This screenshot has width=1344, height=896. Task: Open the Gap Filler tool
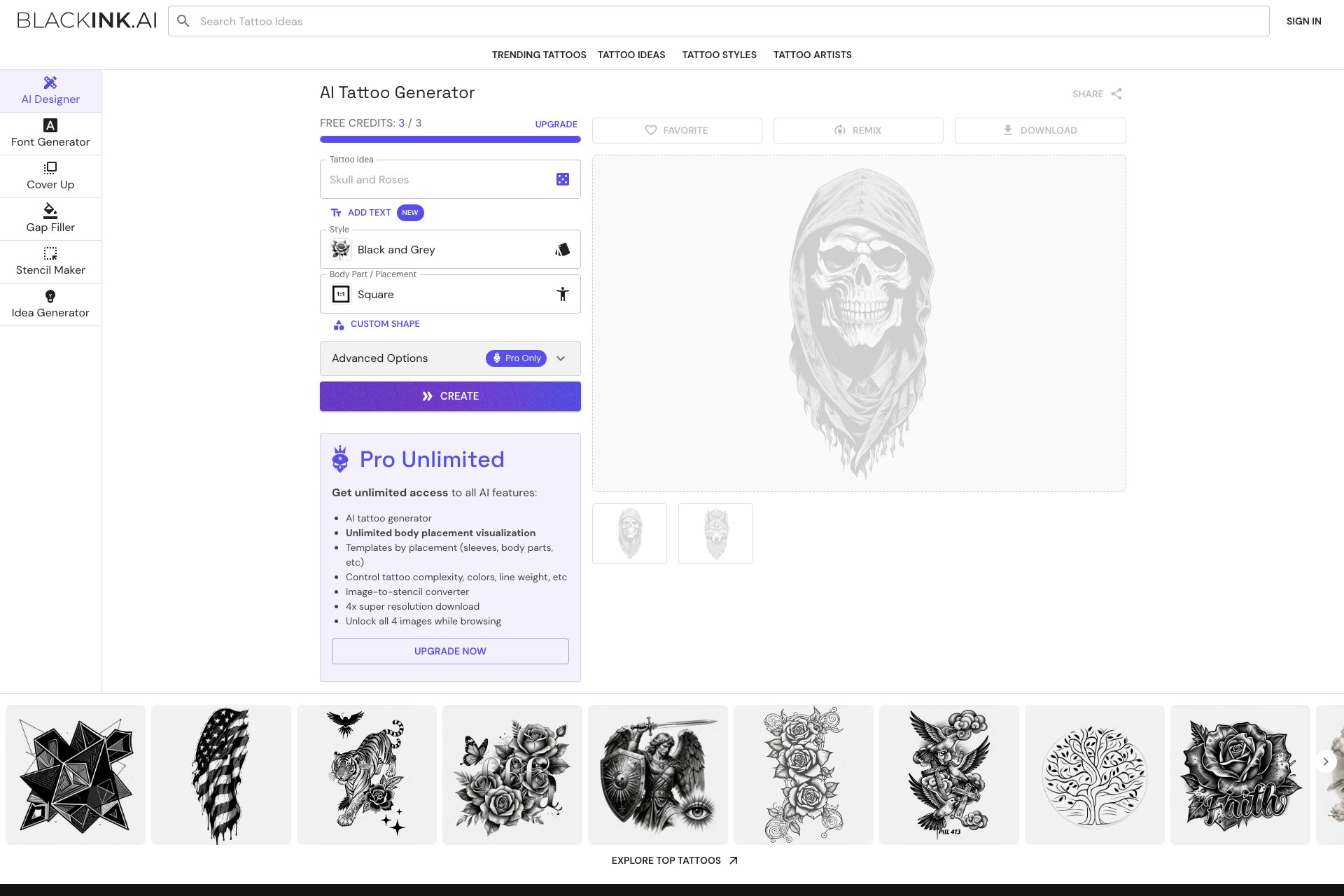pos(50,219)
